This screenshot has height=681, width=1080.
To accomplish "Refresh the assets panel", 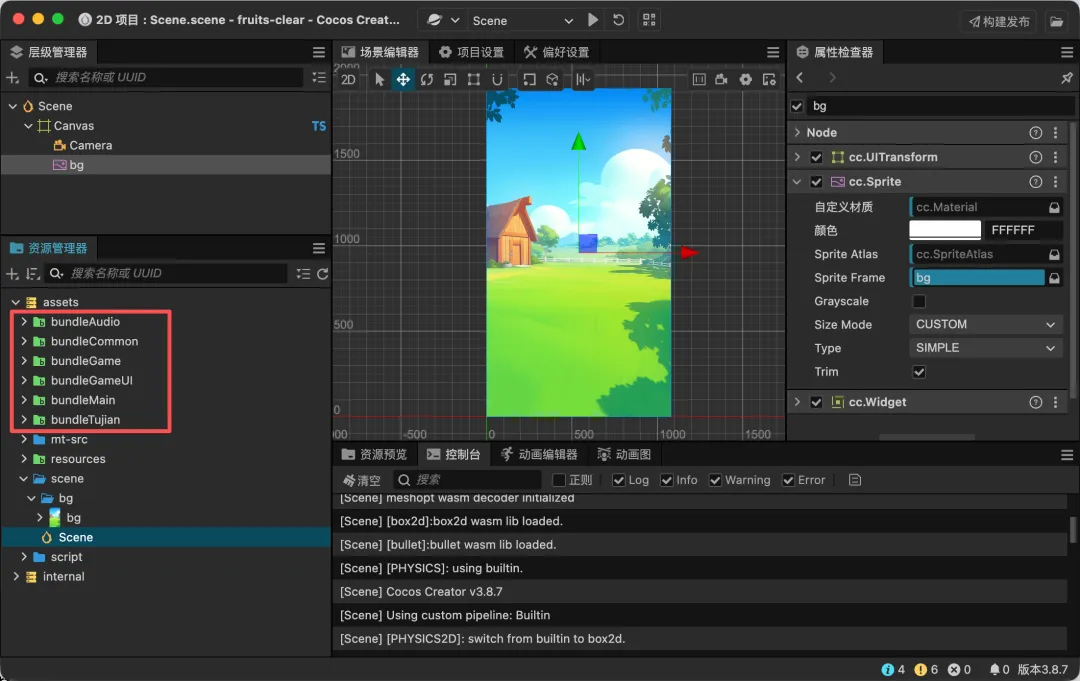I will pyautogui.click(x=322, y=273).
